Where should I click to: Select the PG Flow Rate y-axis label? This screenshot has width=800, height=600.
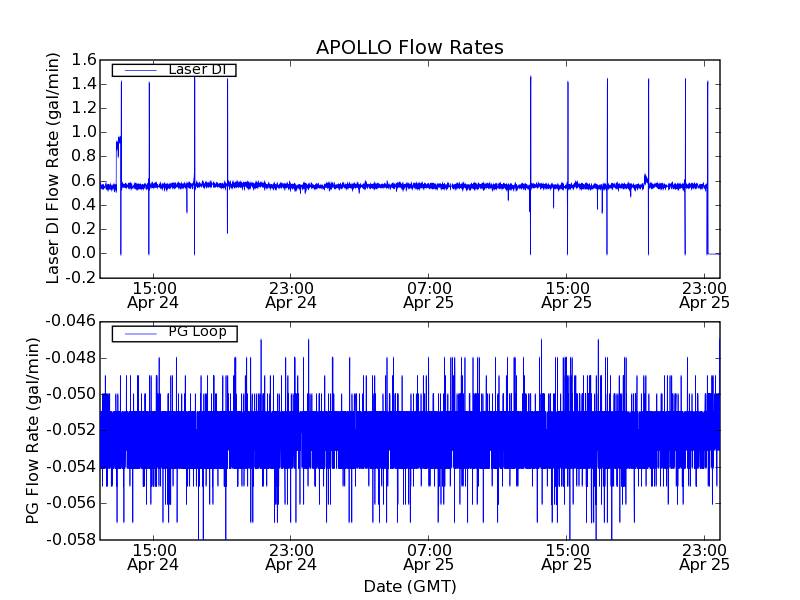point(33,430)
